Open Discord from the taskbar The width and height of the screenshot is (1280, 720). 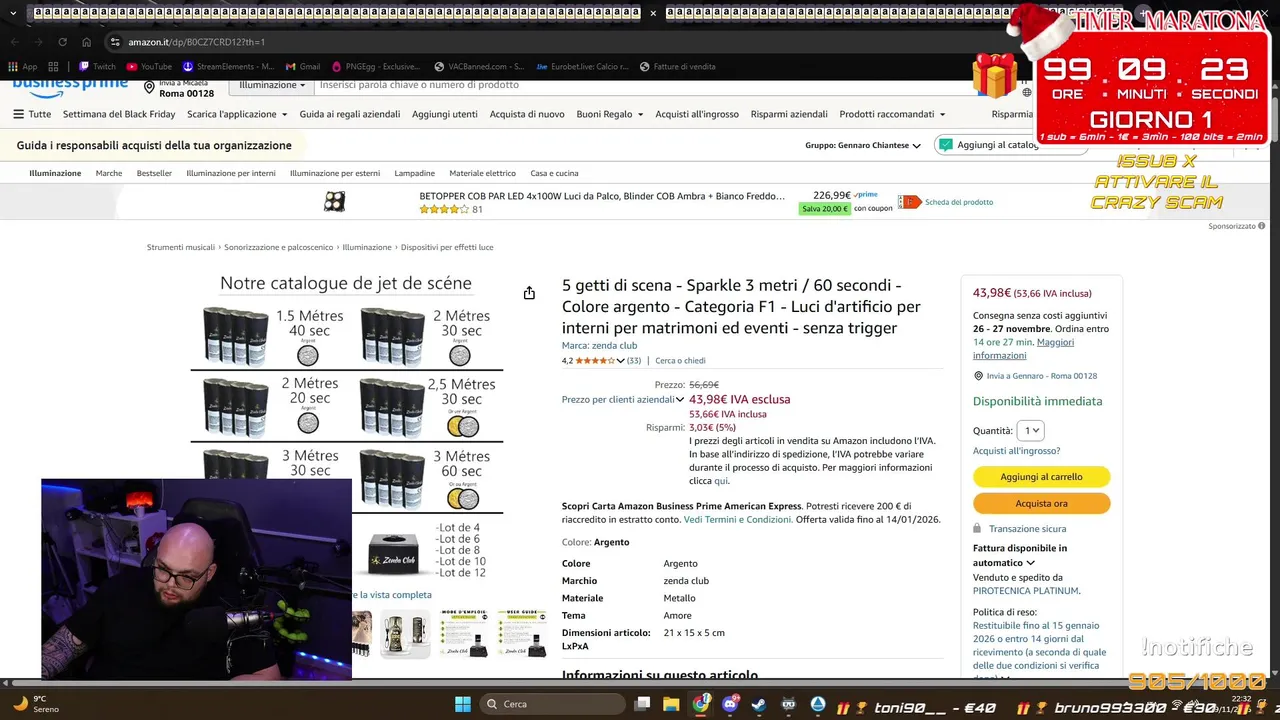pos(731,704)
